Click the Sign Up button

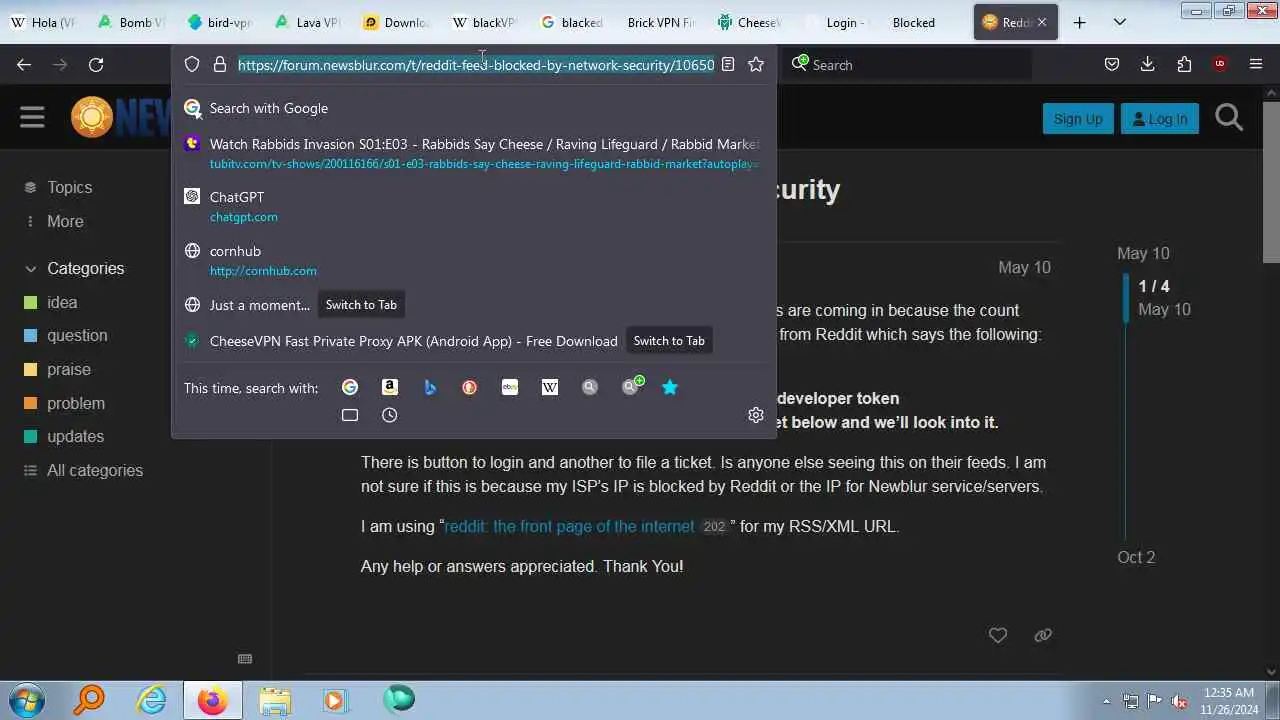(x=1078, y=118)
